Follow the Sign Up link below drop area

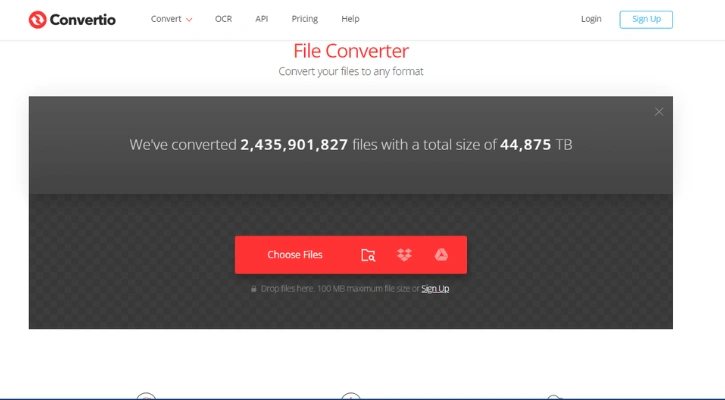click(x=435, y=289)
